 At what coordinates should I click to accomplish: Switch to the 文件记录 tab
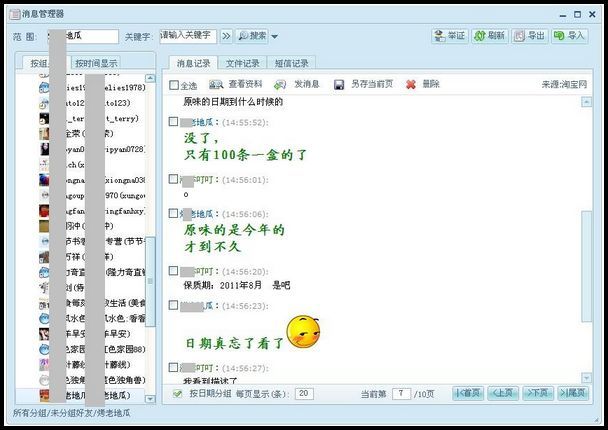[242, 63]
